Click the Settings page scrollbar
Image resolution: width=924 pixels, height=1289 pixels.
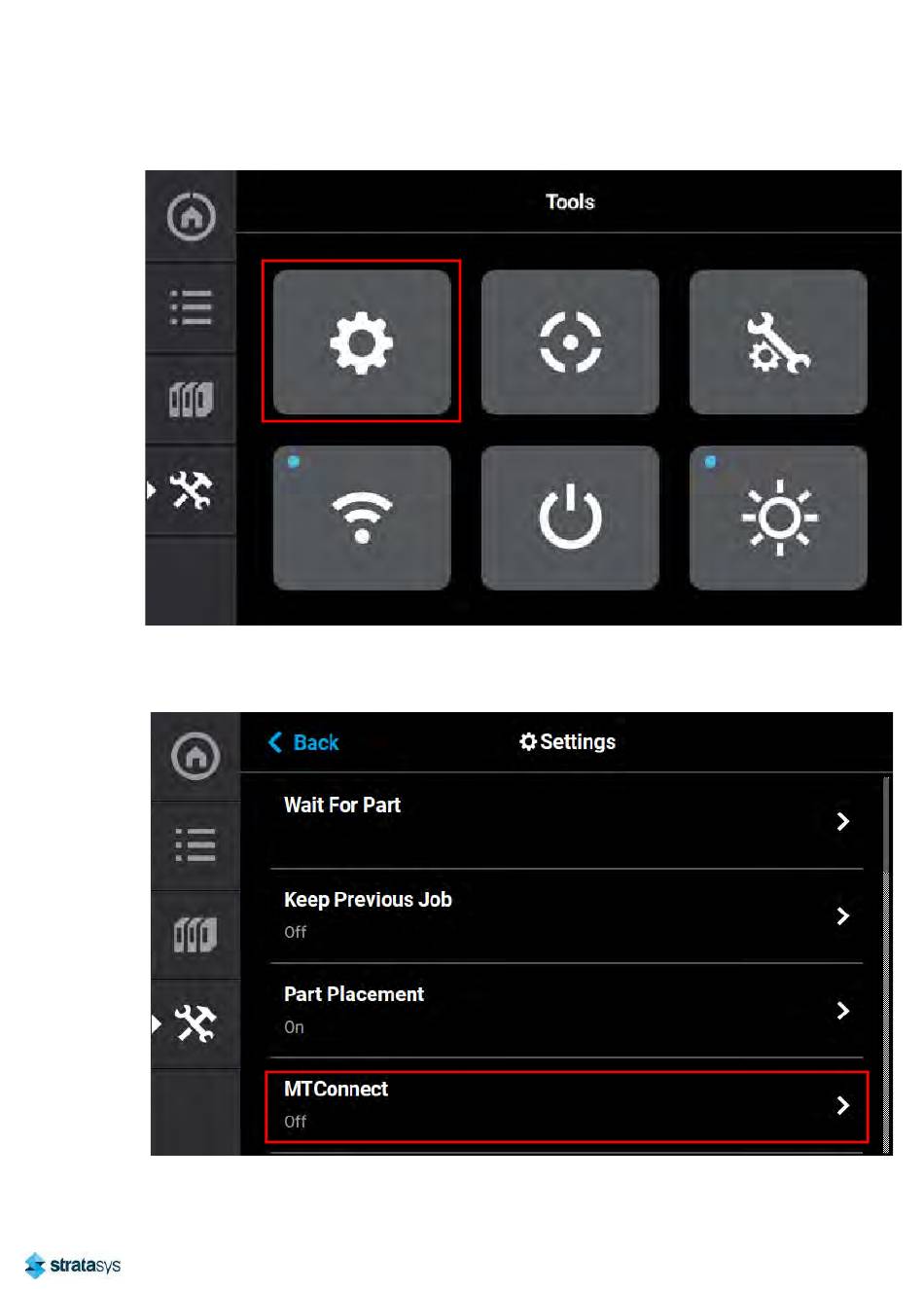[886, 965]
